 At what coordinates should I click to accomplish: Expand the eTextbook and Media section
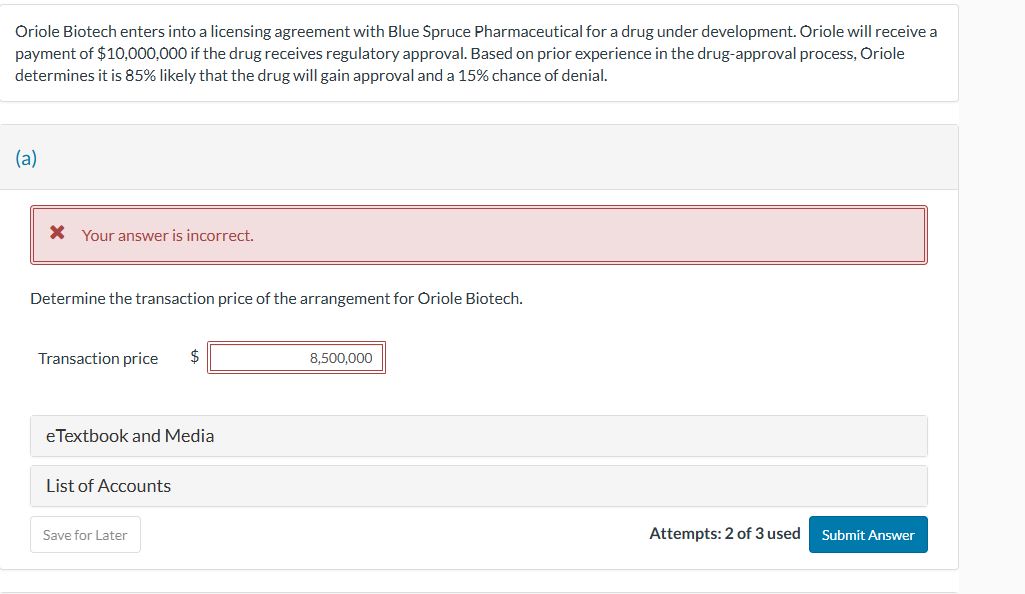[130, 436]
